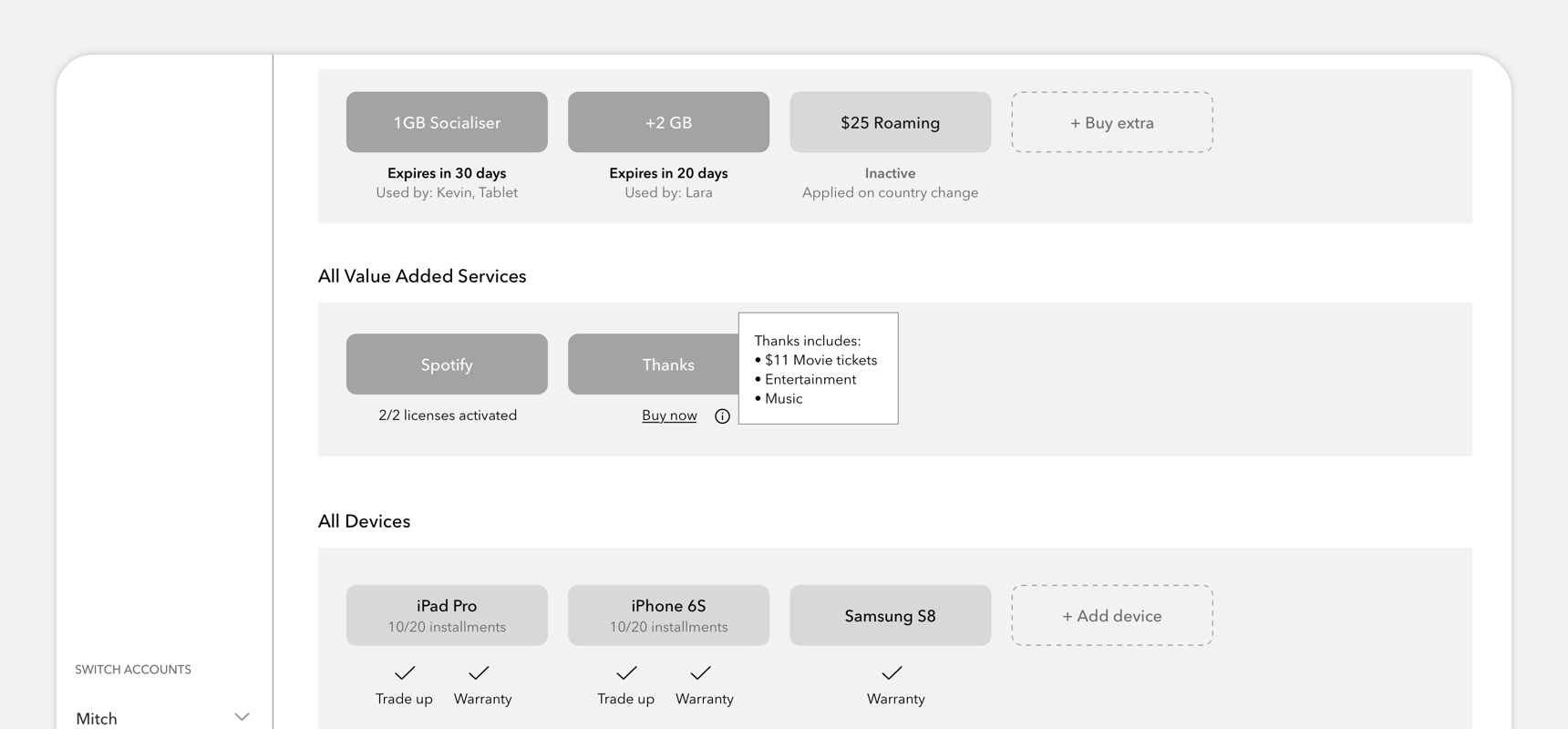Select the iPad Pro device card
This screenshot has width=1568, height=729.
(x=447, y=615)
